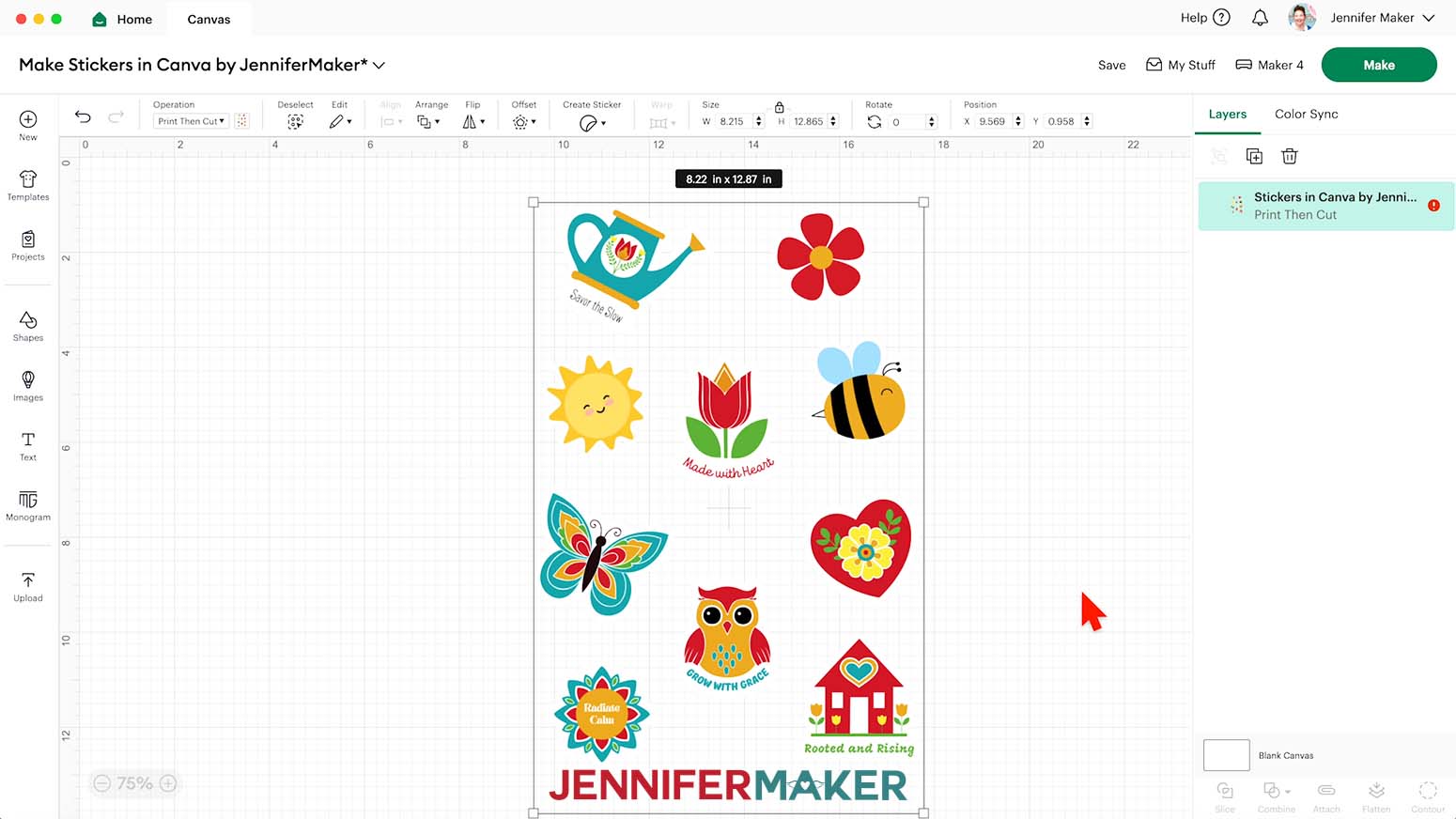Open the Flip dropdown
1456x819 pixels.
click(x=473, y=122)
